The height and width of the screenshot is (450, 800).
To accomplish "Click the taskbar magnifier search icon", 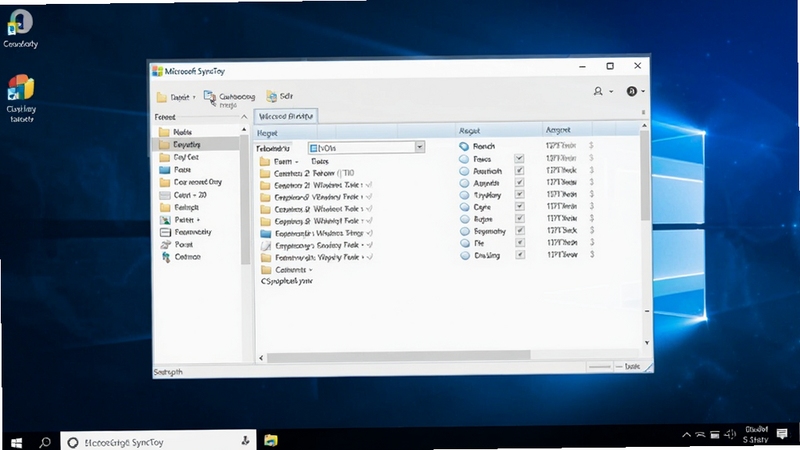I will (x=45, y=442).
